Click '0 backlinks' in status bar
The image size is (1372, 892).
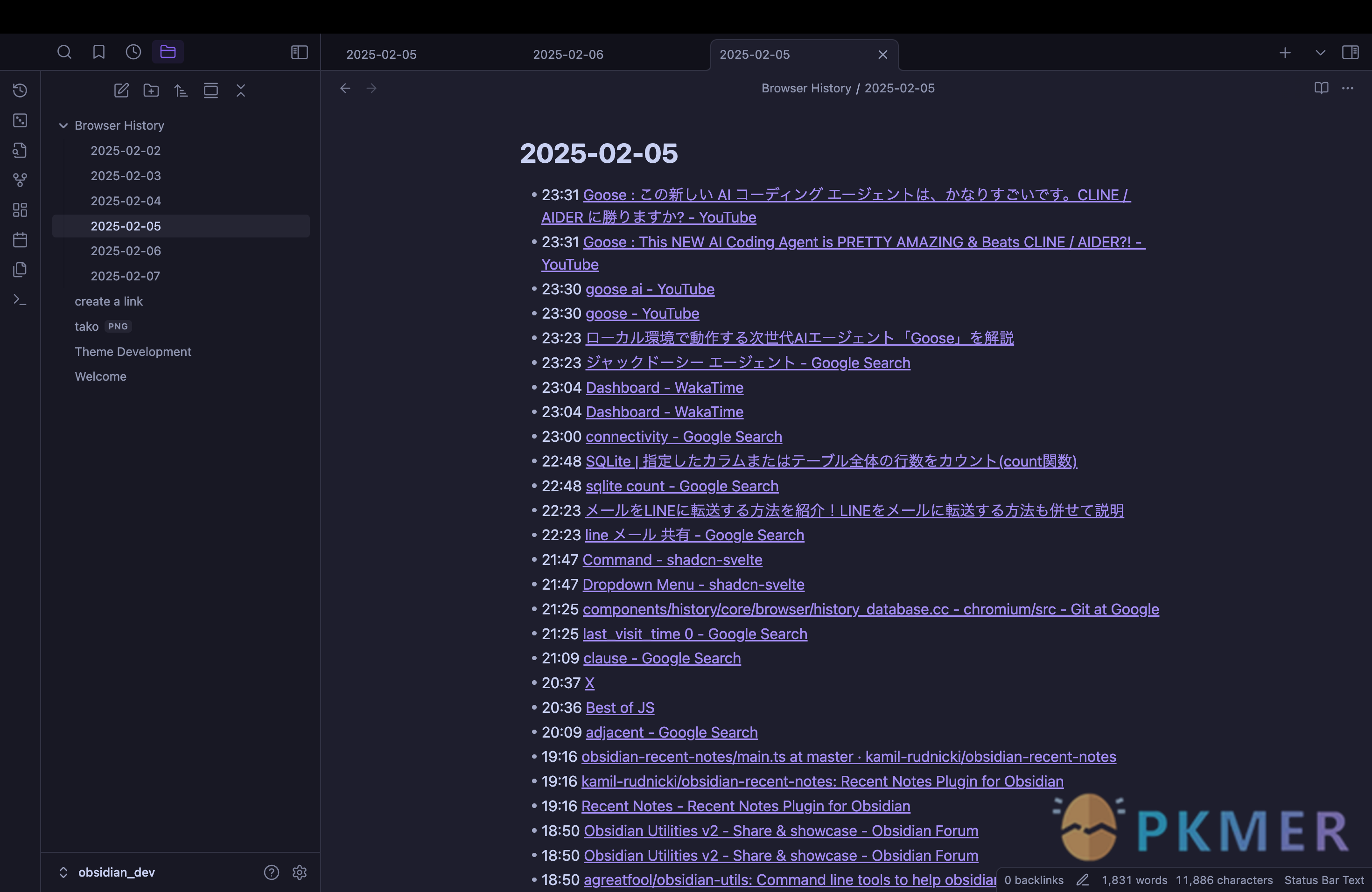(1034, 880)
